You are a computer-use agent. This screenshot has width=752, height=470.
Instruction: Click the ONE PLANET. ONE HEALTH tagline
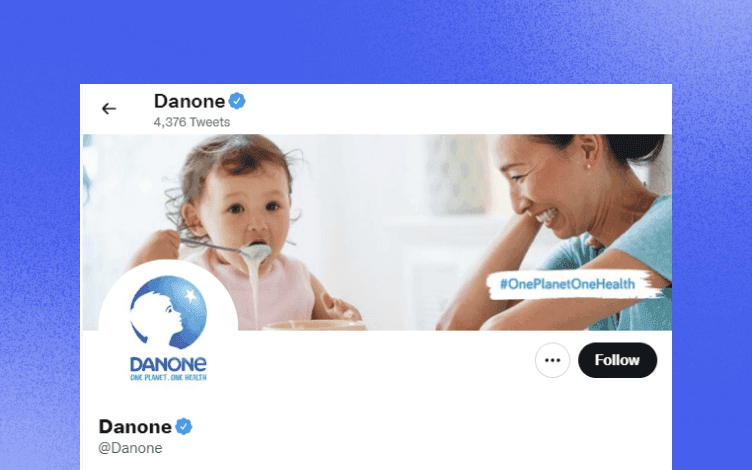168,377
